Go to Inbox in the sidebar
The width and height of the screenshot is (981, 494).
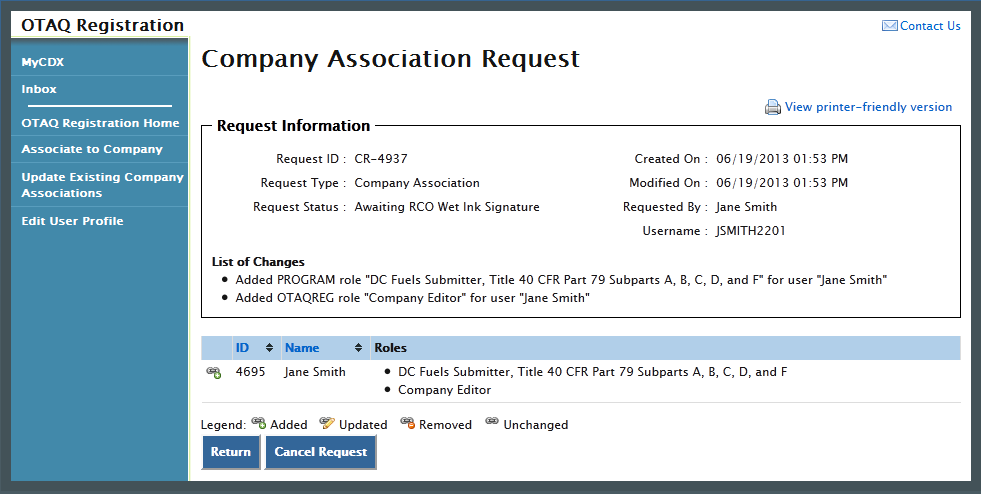[x=39, y=89]
